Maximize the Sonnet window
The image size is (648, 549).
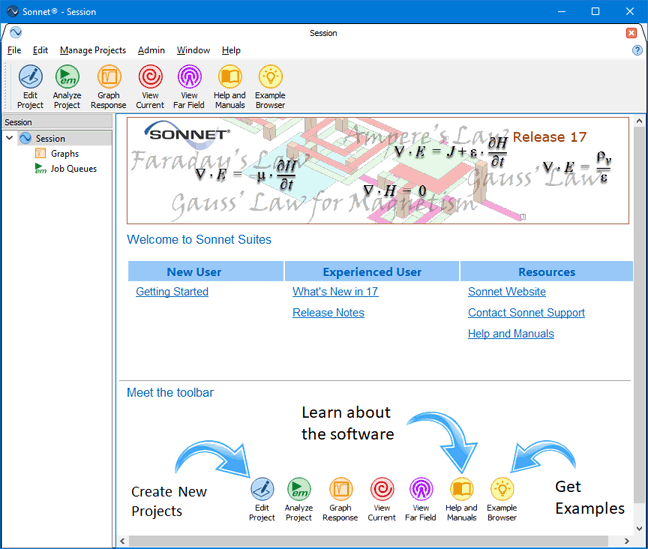(x=595, y=12)
